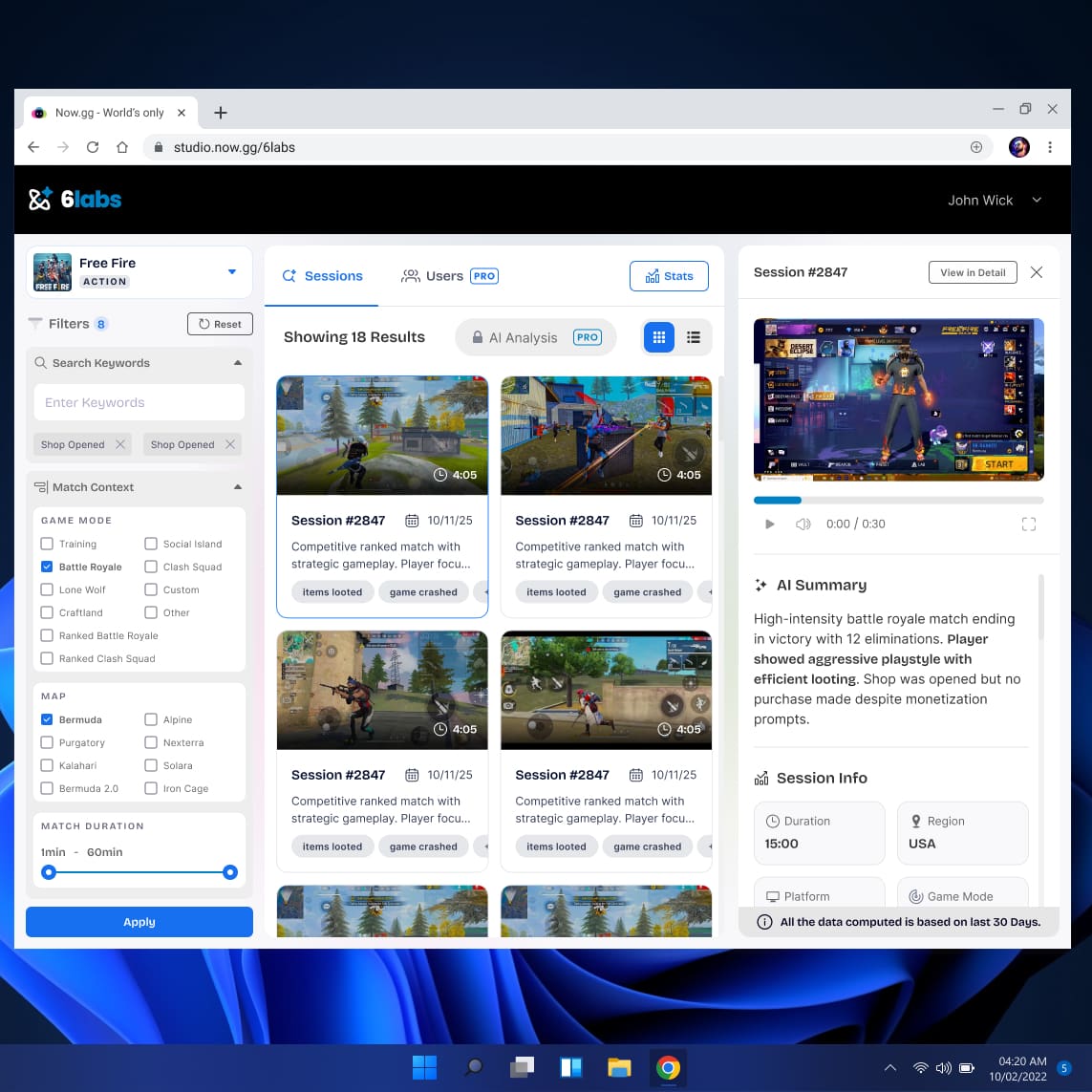
Task: Click the 6labs logo
Action: 75,199
